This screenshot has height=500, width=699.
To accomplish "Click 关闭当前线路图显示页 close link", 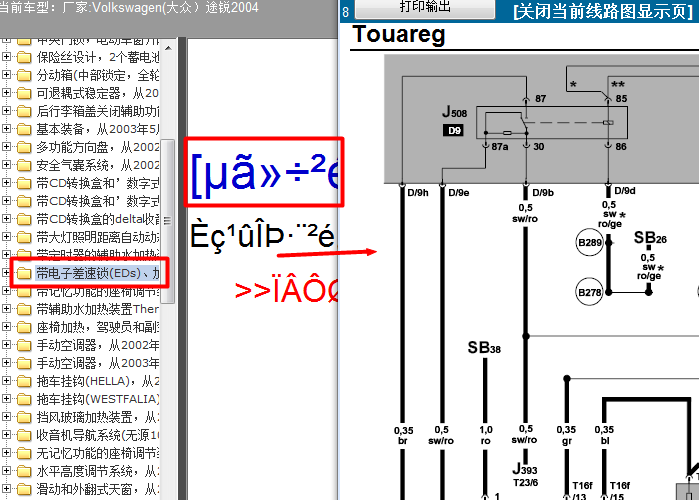I will pos(603,11).
